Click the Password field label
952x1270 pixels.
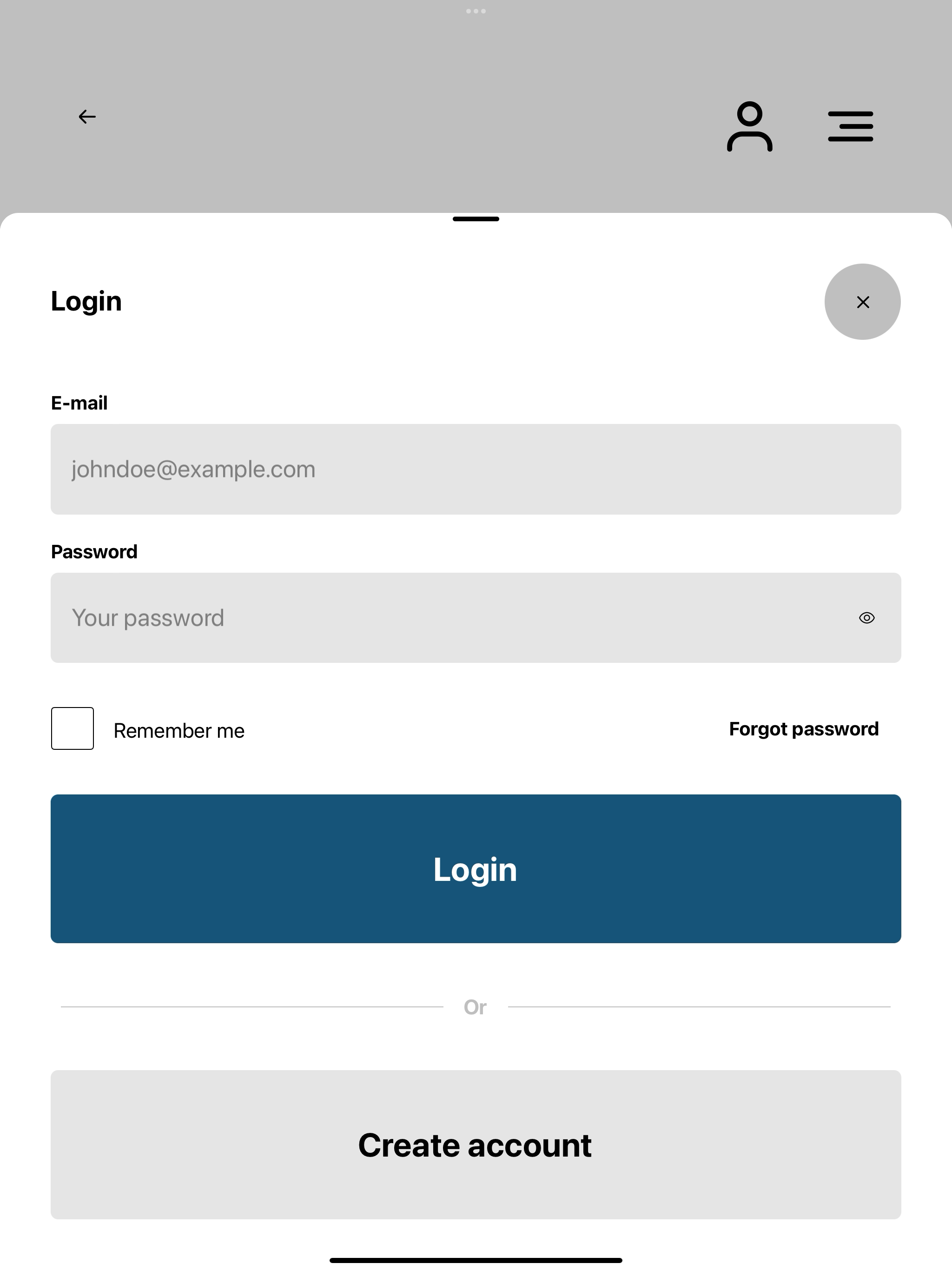(x=94, y=552)
